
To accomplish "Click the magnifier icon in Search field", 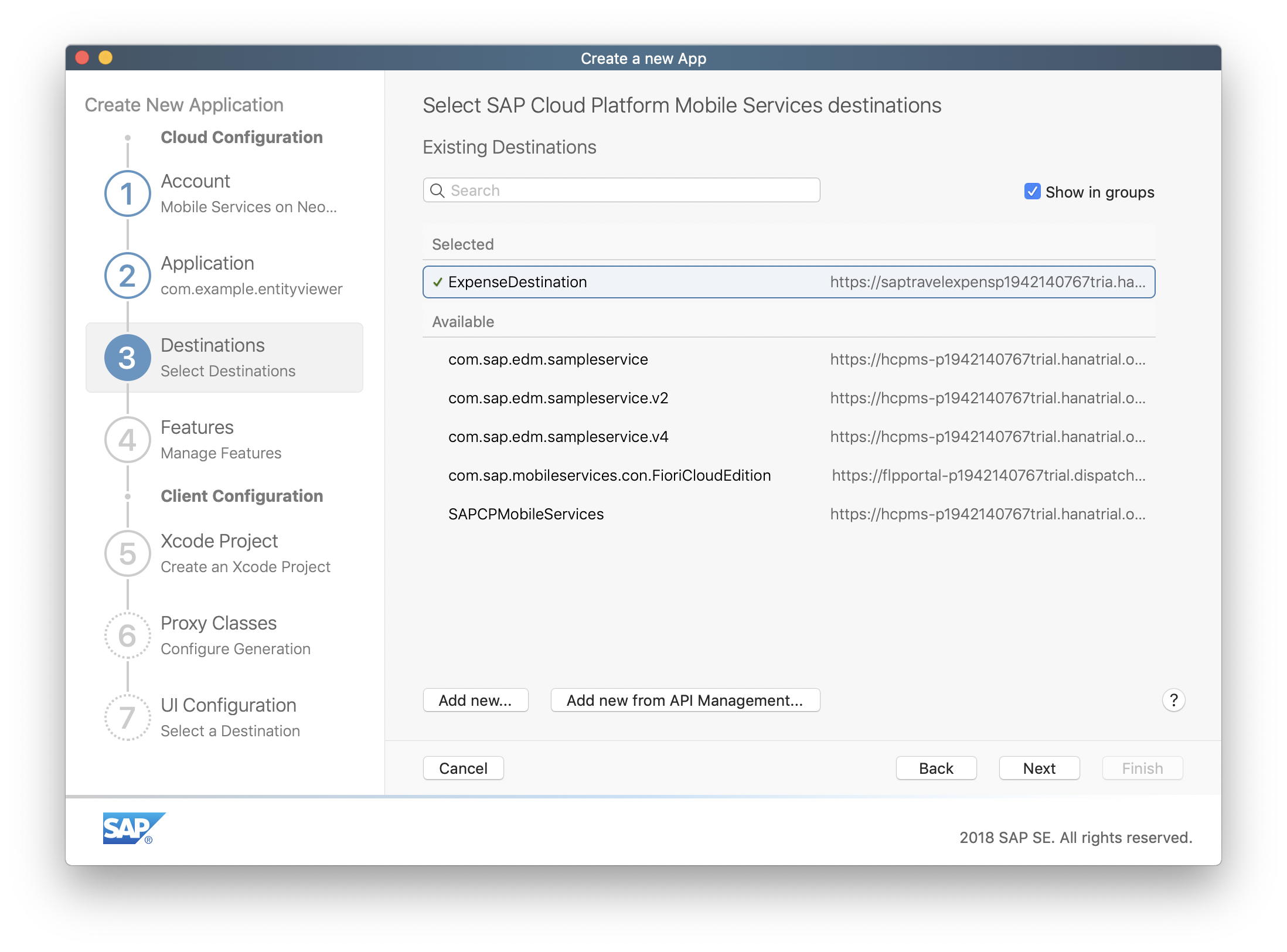I will coord(437,191).
